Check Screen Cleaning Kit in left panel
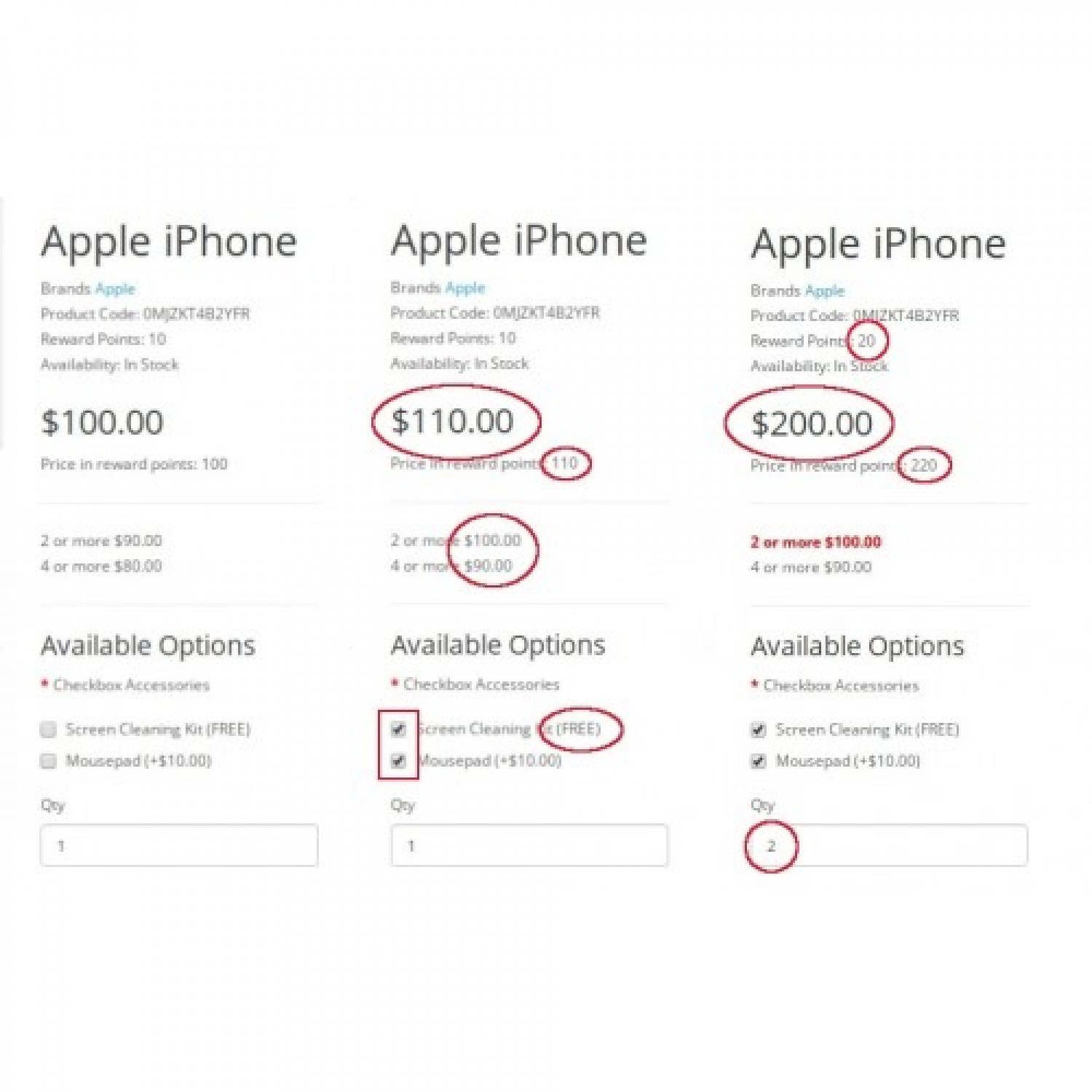The image size is (1092, 1092). click(48, 729)
